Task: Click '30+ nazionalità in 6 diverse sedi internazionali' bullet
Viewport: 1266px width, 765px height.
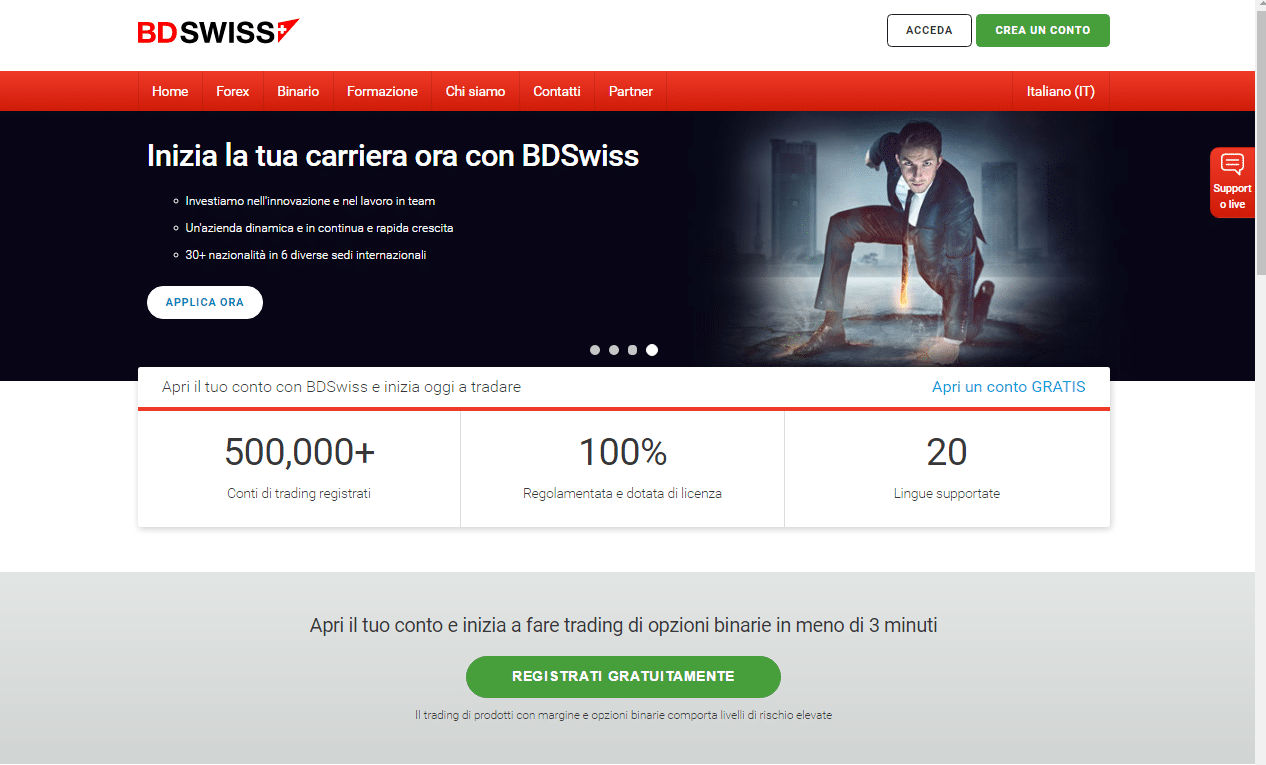Action: (306, 255)
